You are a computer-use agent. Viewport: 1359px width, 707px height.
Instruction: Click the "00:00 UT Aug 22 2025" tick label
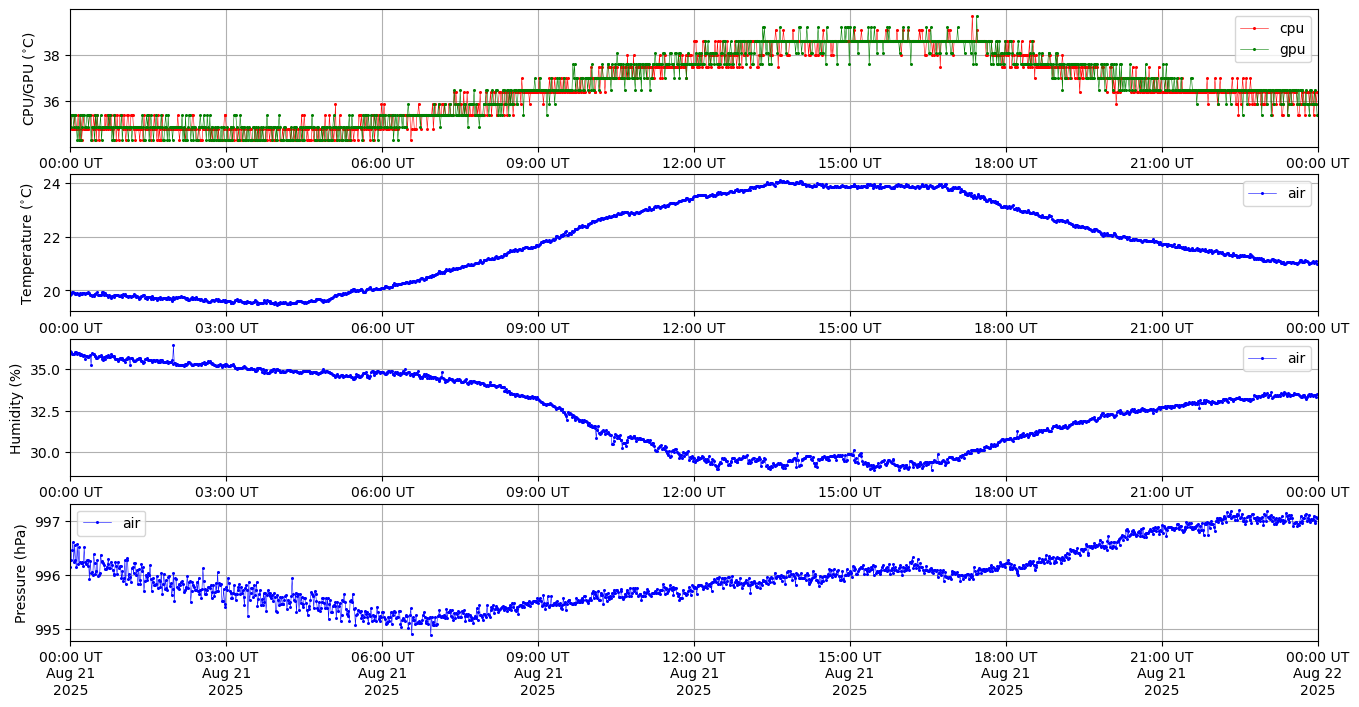point(1318,674)
